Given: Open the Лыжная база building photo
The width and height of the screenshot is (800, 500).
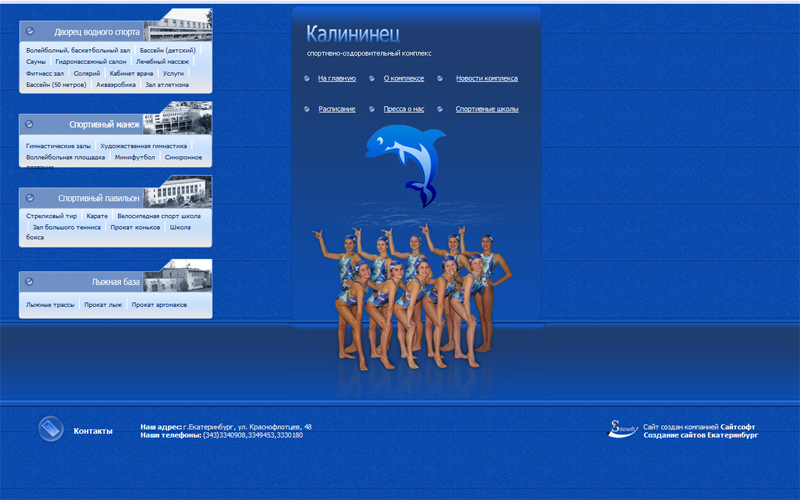Looking at the screenshot, I should (178, 276).
